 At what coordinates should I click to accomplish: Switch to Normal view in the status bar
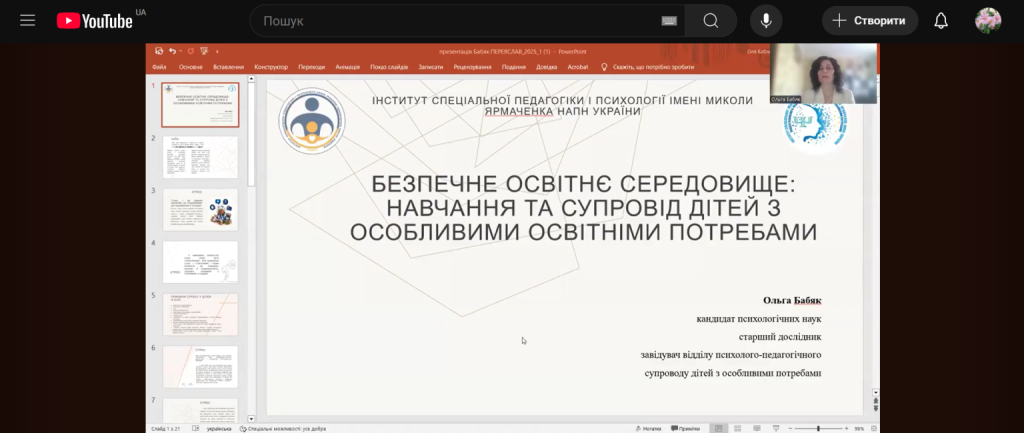pyautogui.click(x=717, y=428)
